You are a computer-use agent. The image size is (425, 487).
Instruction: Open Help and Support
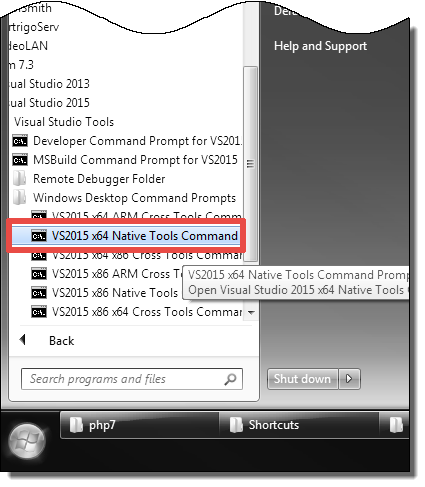pos(320,46)
